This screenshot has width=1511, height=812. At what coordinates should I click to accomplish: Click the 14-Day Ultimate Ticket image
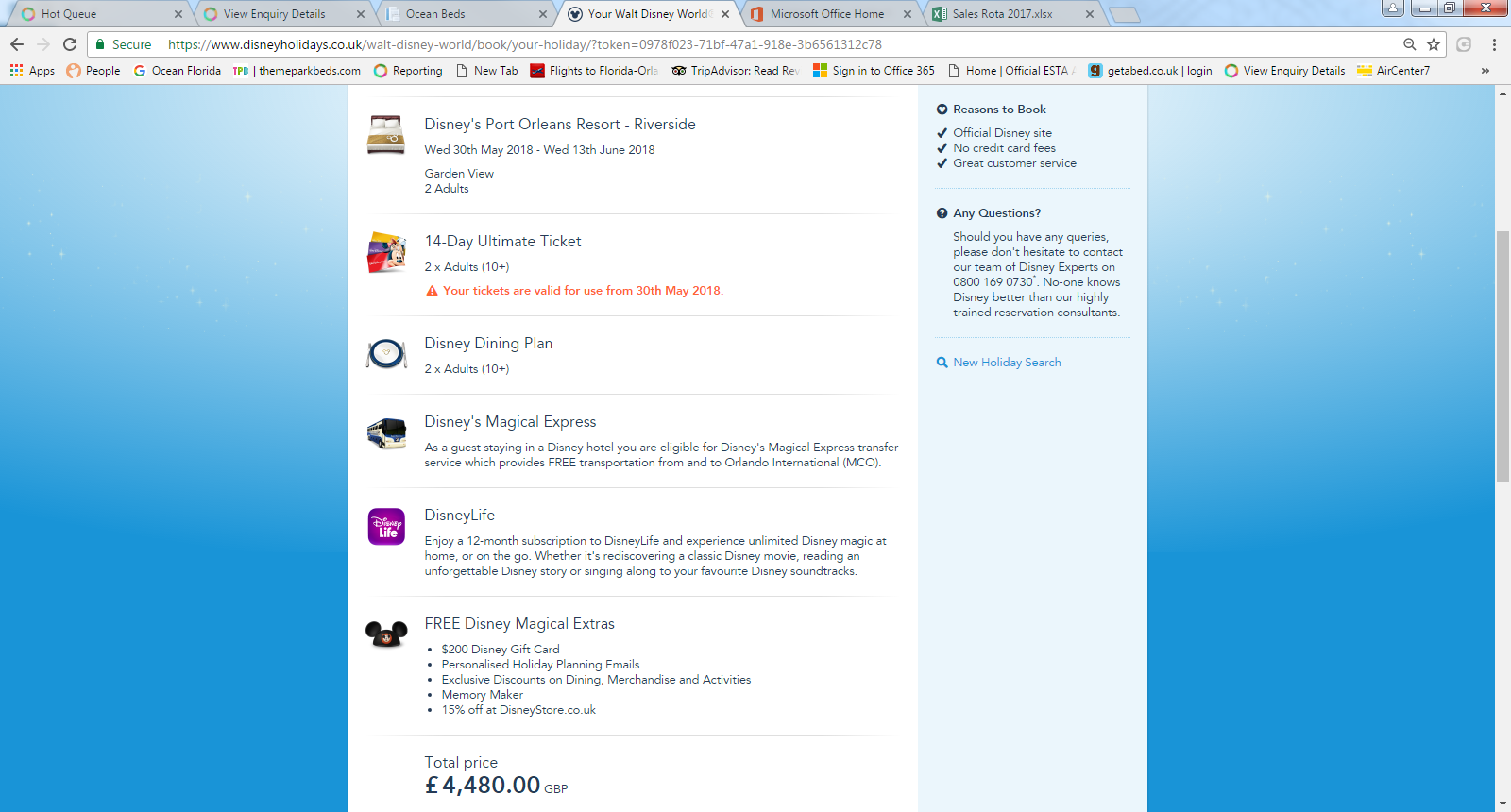click(x=386, y=252)
